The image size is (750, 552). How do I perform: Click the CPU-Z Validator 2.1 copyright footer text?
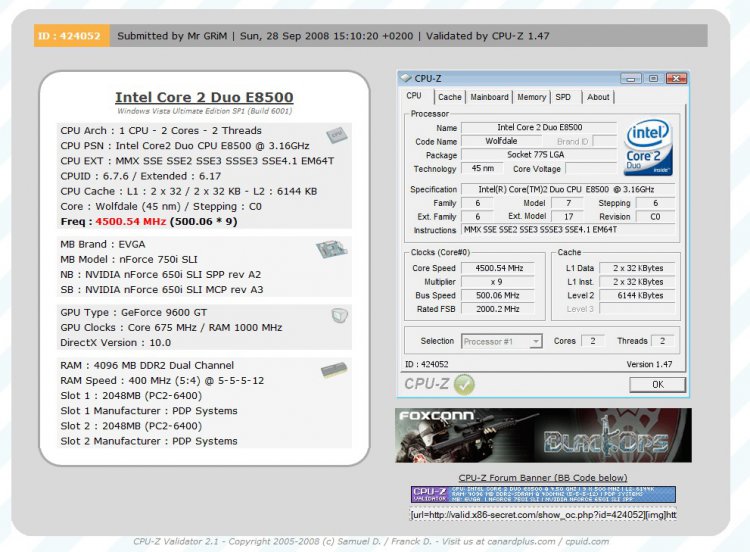[371, 541]
